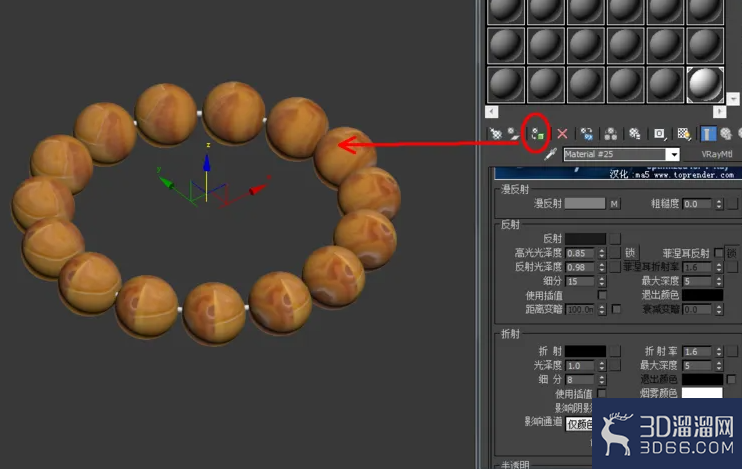Toggle the Fresnel IOR lock (锁) button
Image resolution: width=742 pixels, height=469 pixels.
732,253
